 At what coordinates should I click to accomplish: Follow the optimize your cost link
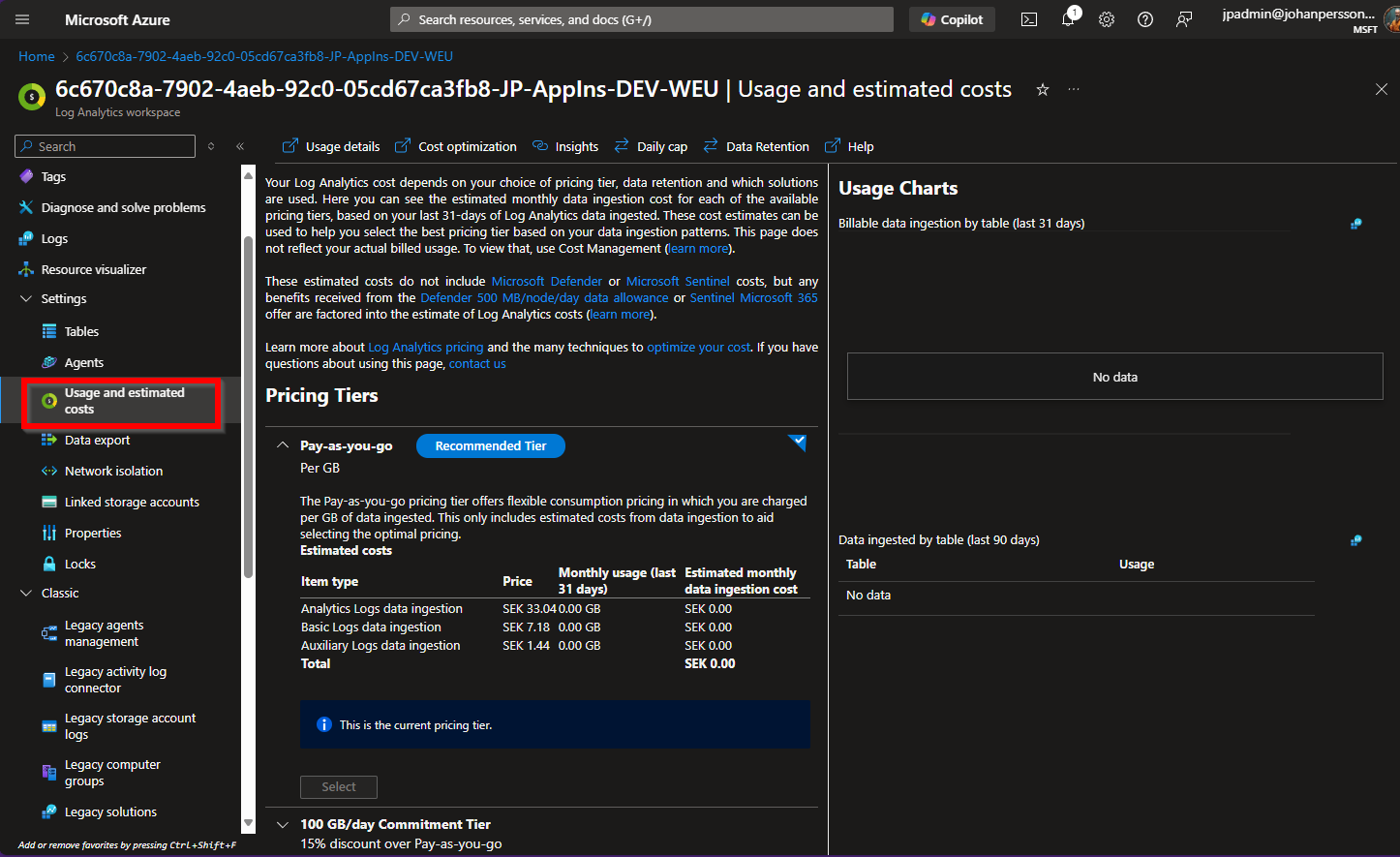698,347
